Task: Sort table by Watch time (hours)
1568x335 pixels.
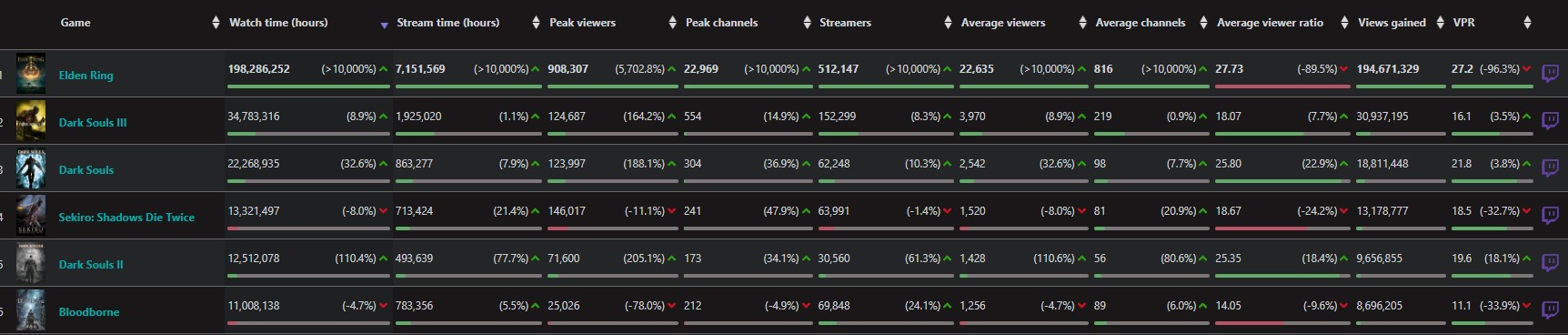Action: [x=278, y=23]
